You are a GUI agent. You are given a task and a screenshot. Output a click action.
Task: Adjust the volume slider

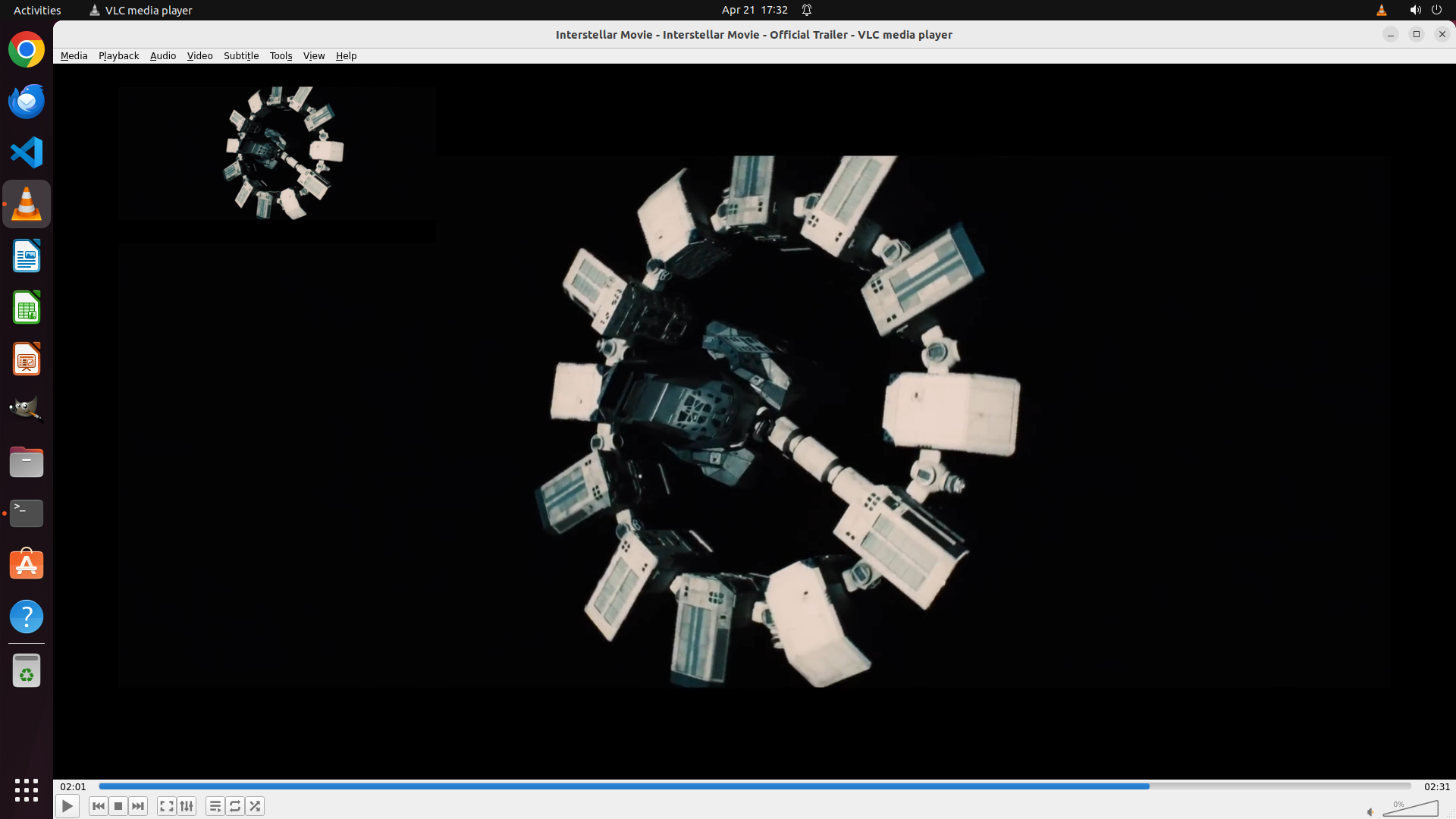(x=1410, y=809)
